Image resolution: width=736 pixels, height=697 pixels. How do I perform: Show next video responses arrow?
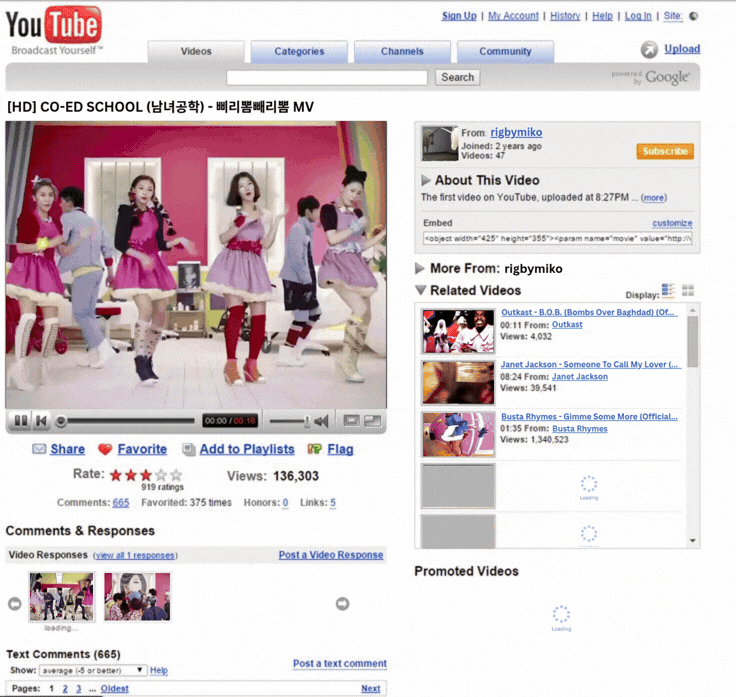[x=342, y=604]
